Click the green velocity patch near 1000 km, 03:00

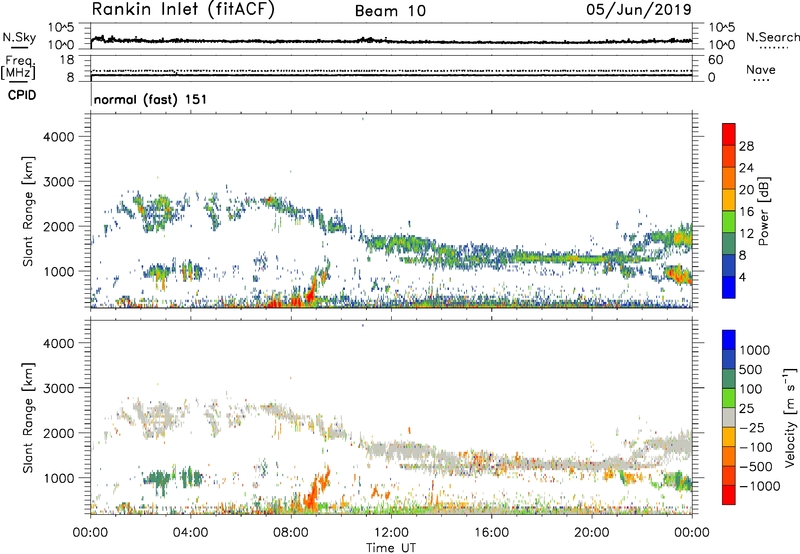(158, 480)
